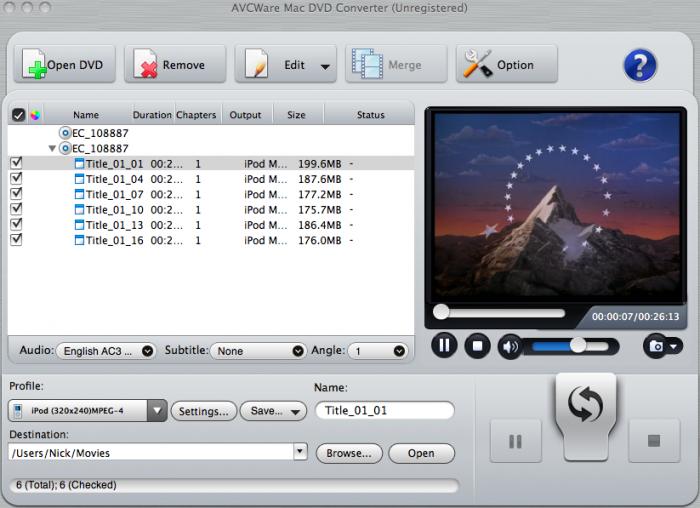The image size is (700, 508).
Task: Open the Destination path dropdown arrow
Action: click(x=300, y=452)
